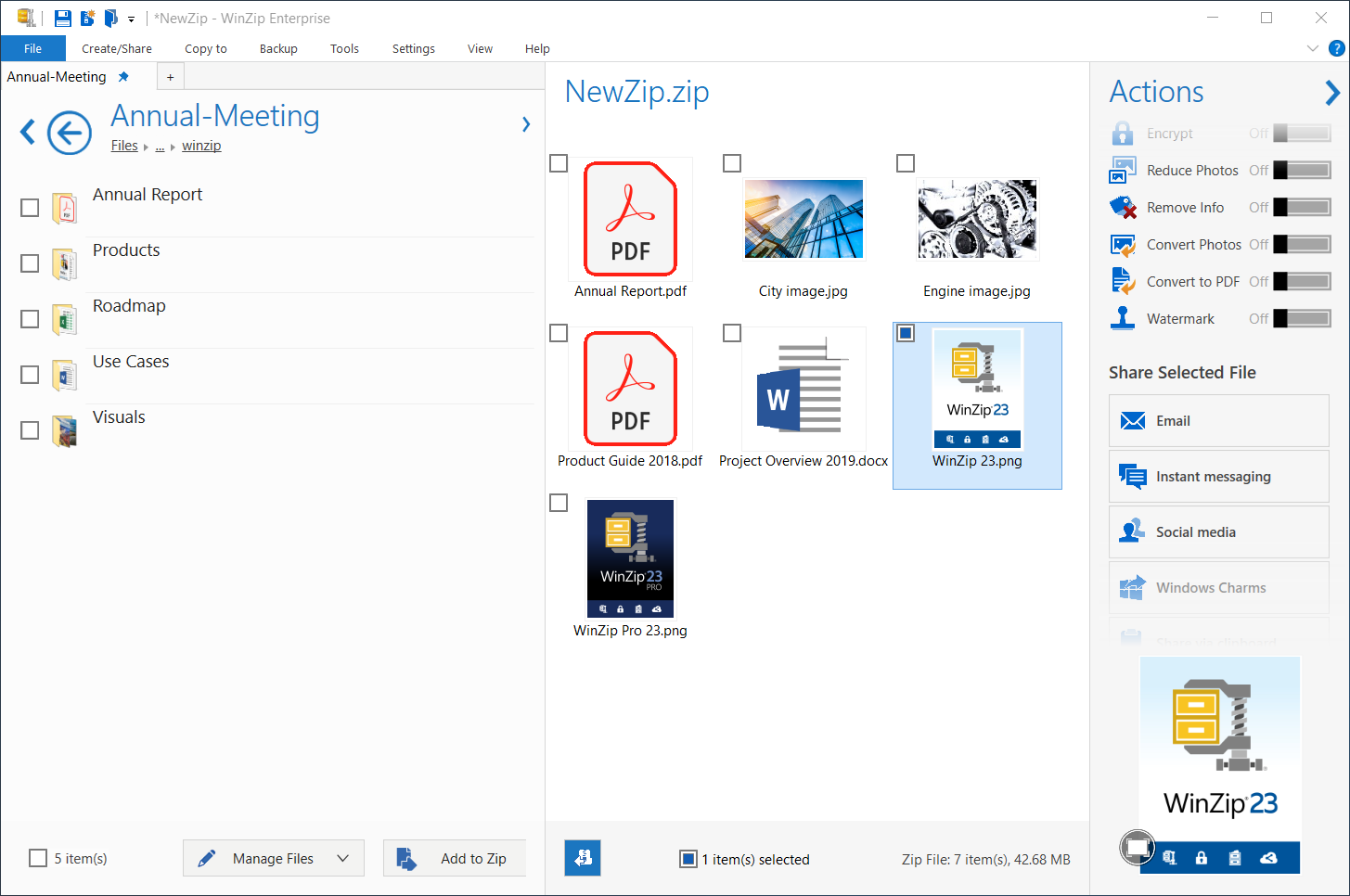The image size is (1350, 896).
Task: Open the Backup menu
Action: tap(278, 49)
